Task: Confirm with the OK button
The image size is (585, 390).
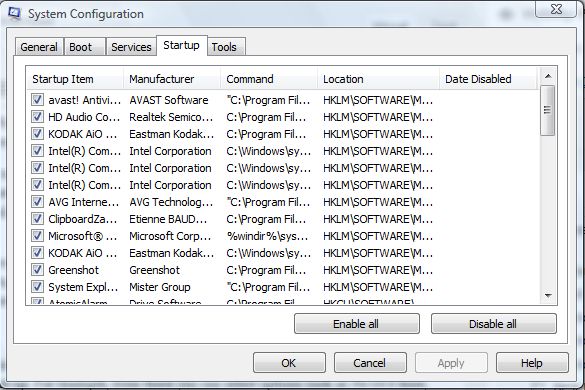Action: [x=289, y=363]
